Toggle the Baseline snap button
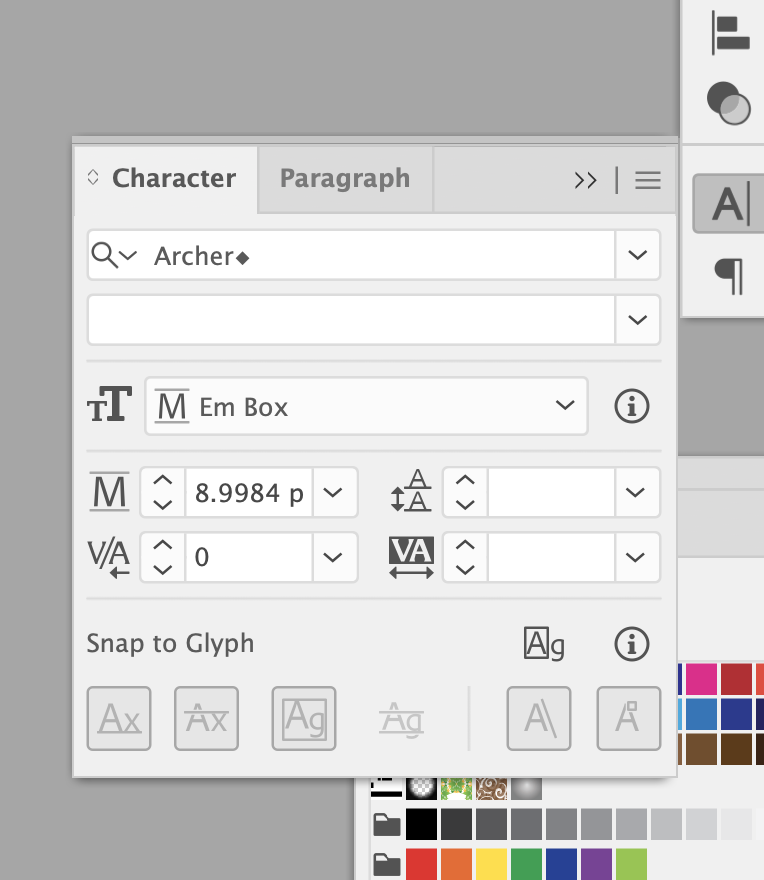Screen dimensions: 764x880 [119, 719]
